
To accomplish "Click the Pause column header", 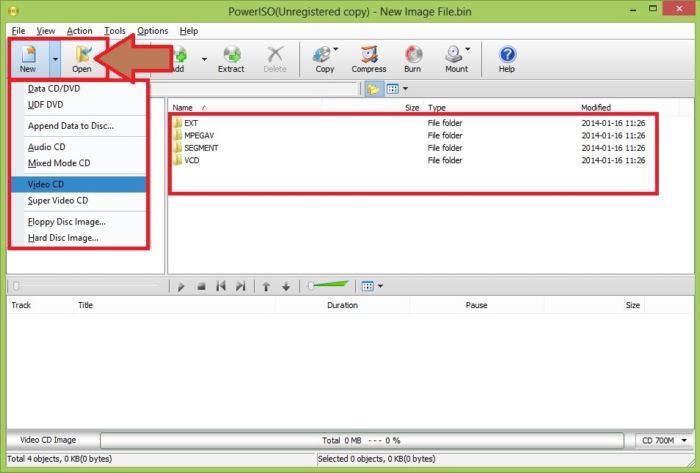I will (477, 305).
